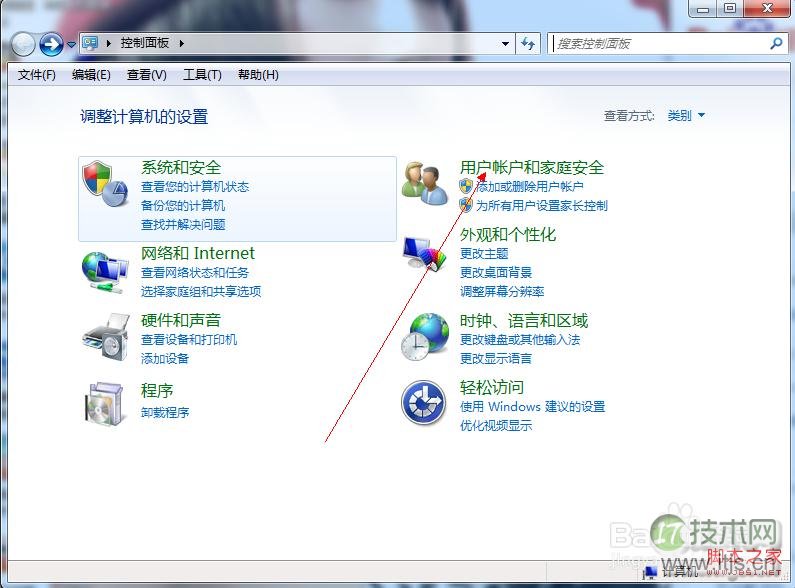Screen dimensions: 795x588
Task: Click 添加或删除用户帐户 link
Action: [530, 187]
